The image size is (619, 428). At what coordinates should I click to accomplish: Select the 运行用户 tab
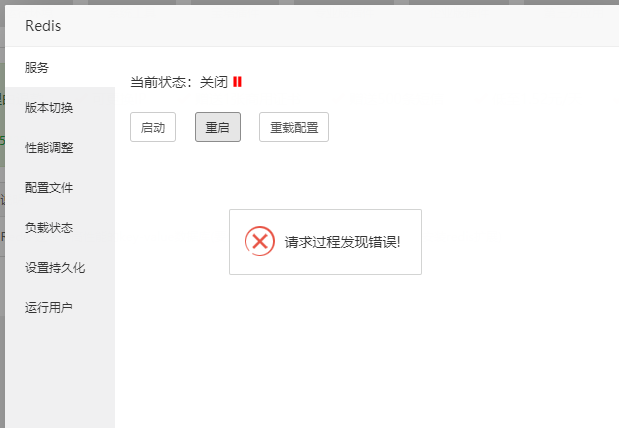click(x=60, y=308)
